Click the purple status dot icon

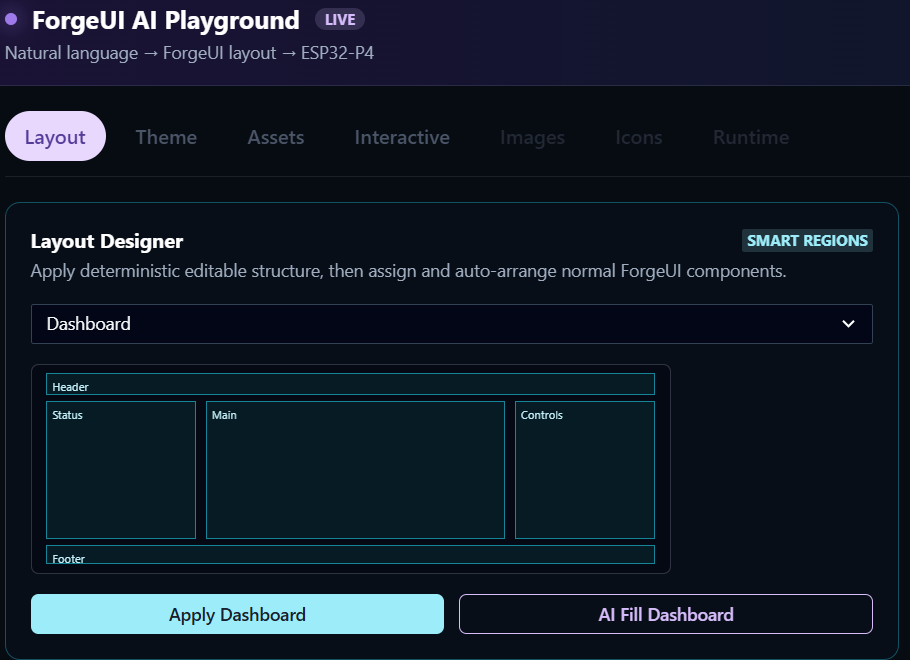tap(11, 19)
